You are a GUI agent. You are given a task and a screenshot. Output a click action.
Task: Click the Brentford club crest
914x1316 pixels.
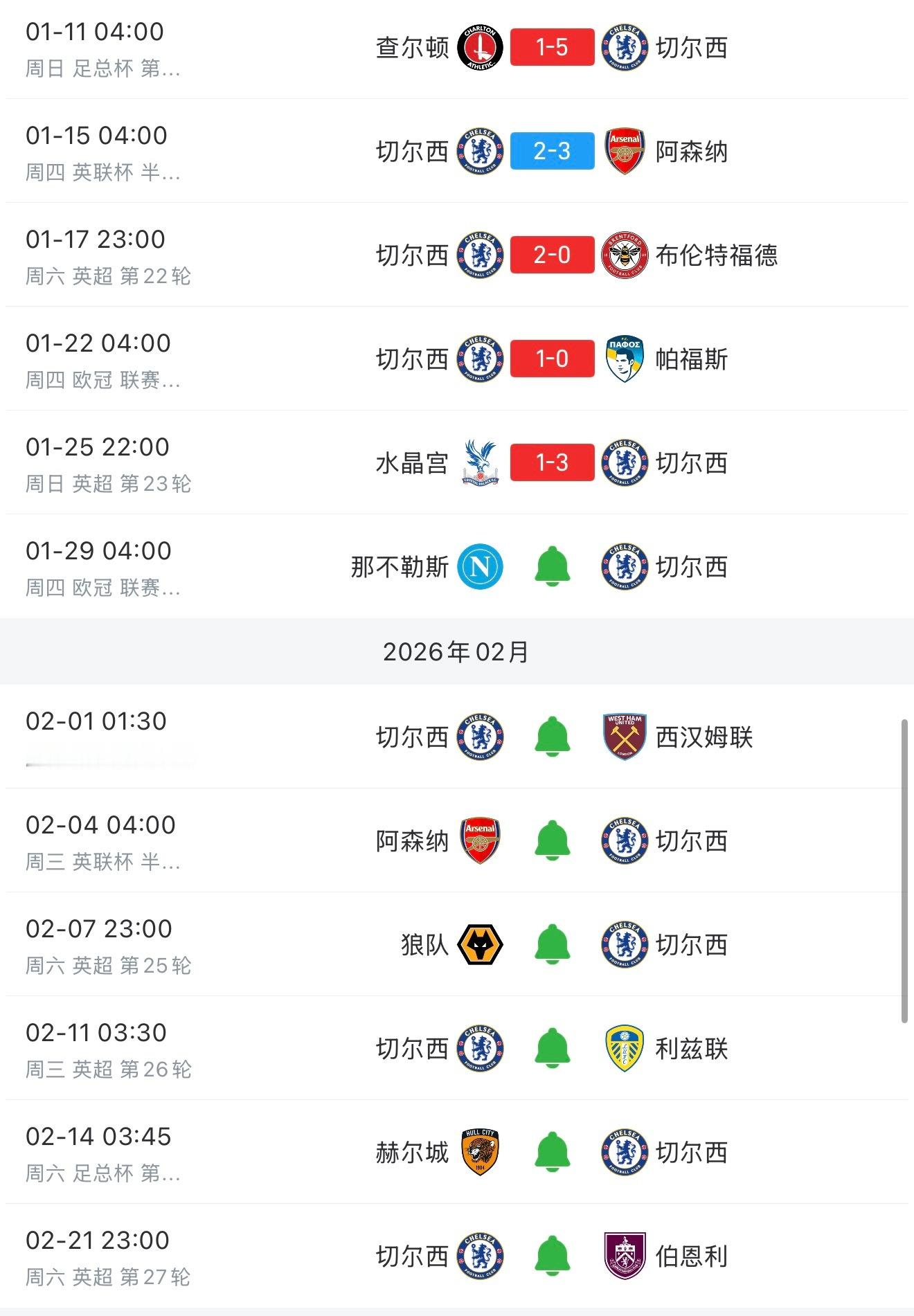[x=625, y=255]
